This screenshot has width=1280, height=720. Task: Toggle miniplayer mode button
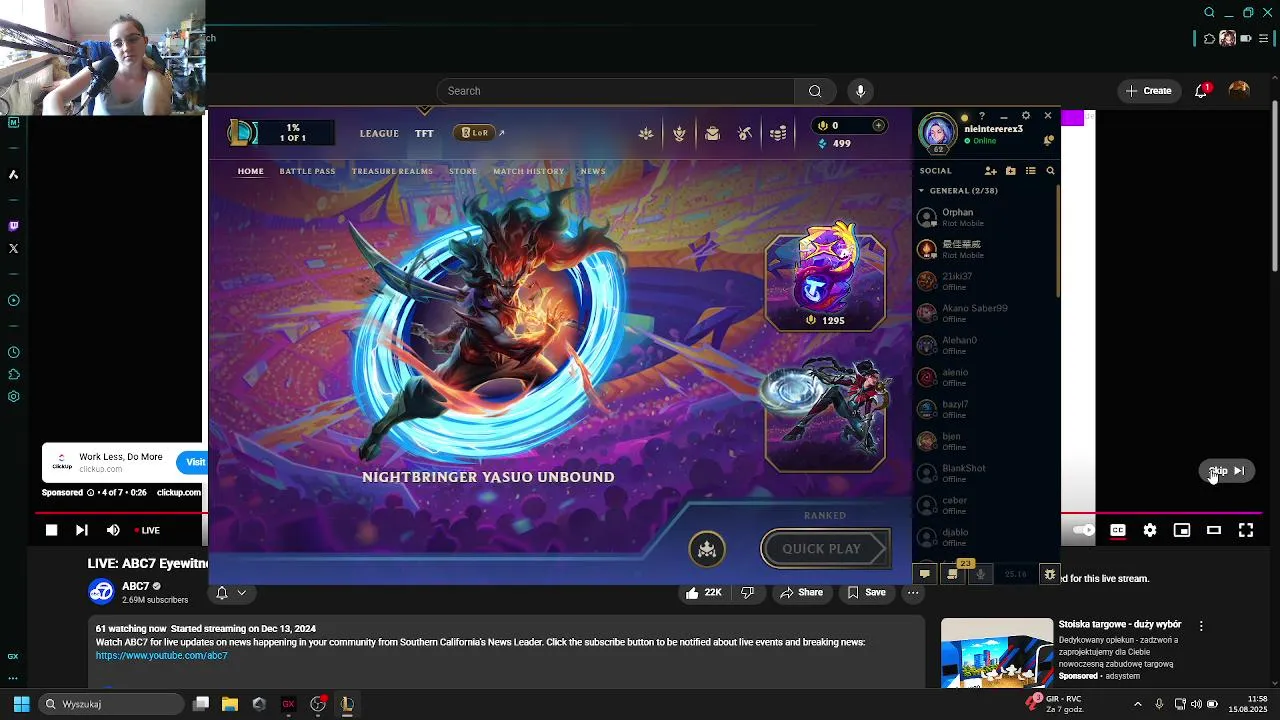(x=1182, y=530)
